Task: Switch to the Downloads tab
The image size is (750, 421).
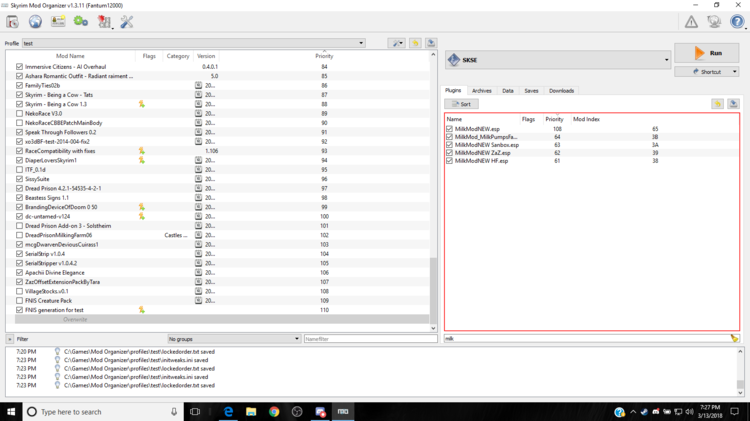Action: [x=561, y=91]
